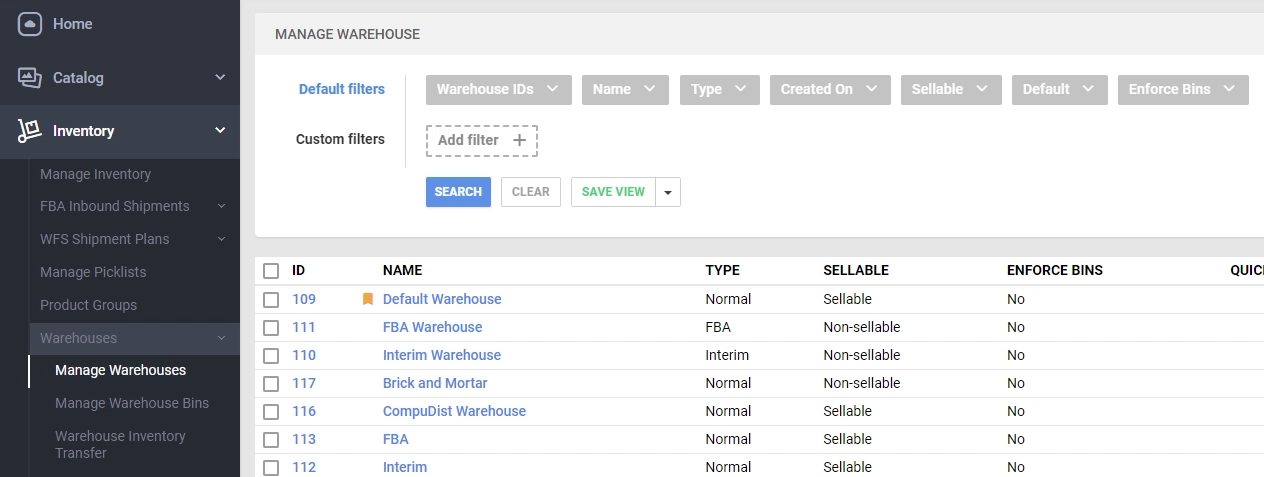Toggle the select-all checkbox in the table header

click(271, 271)
